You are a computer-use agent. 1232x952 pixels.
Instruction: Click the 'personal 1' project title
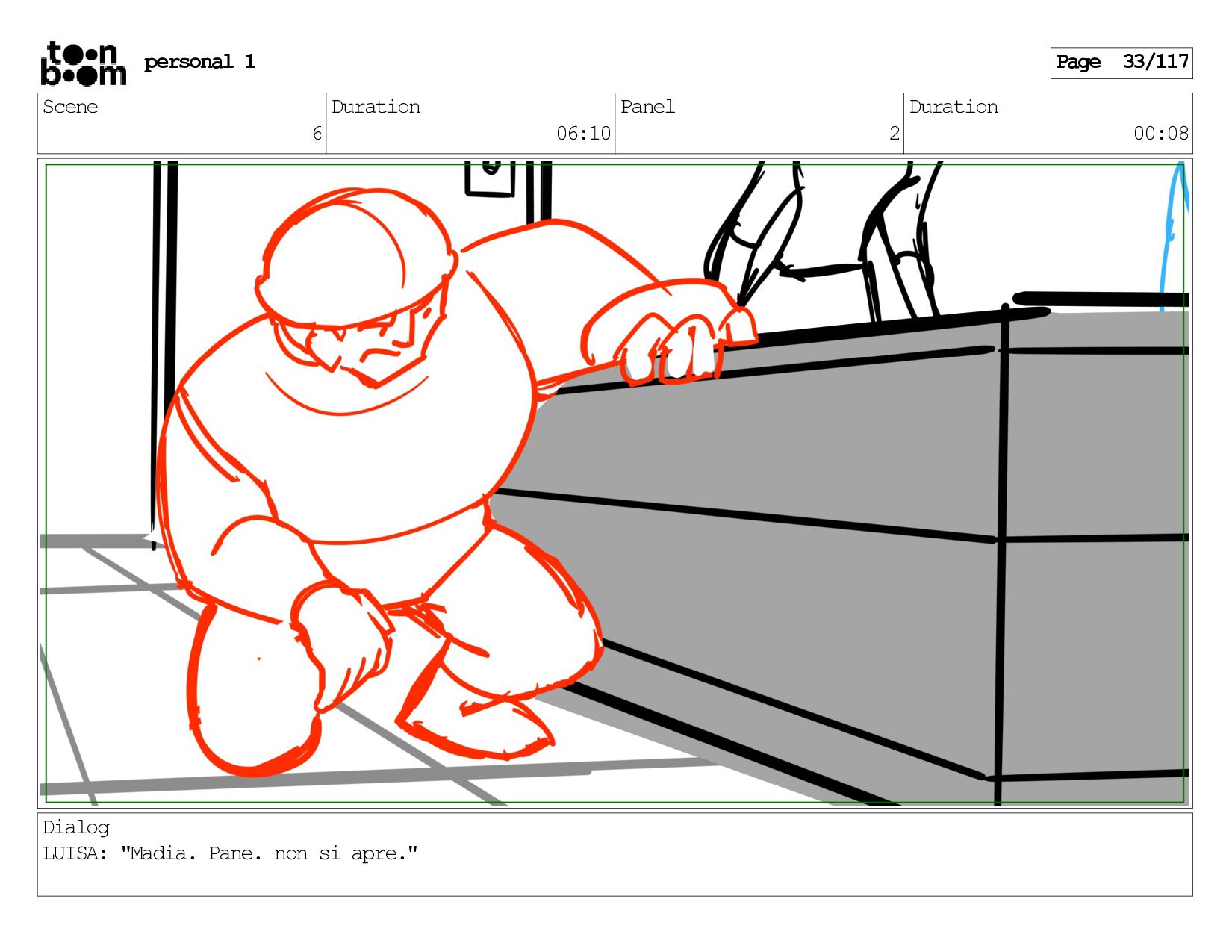(x=199, y=62)
